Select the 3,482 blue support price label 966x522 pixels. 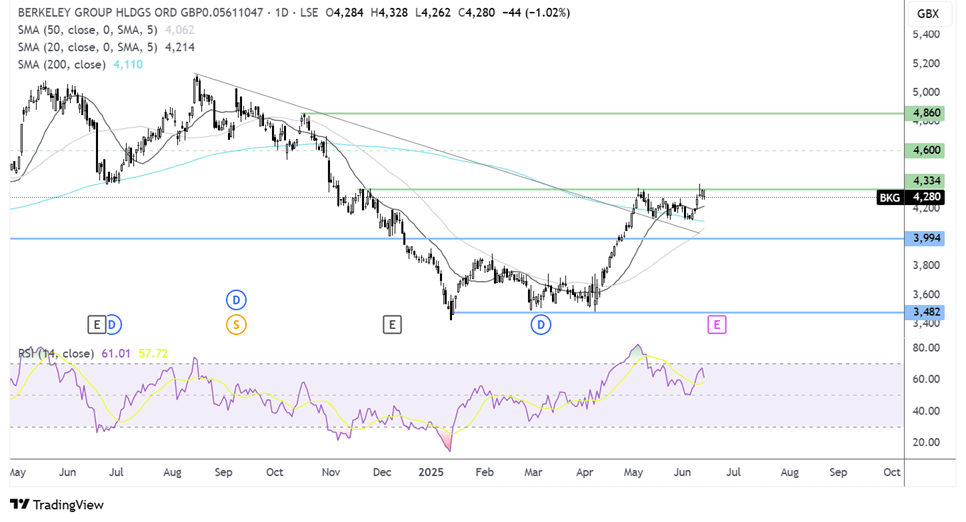coord(925,312)
